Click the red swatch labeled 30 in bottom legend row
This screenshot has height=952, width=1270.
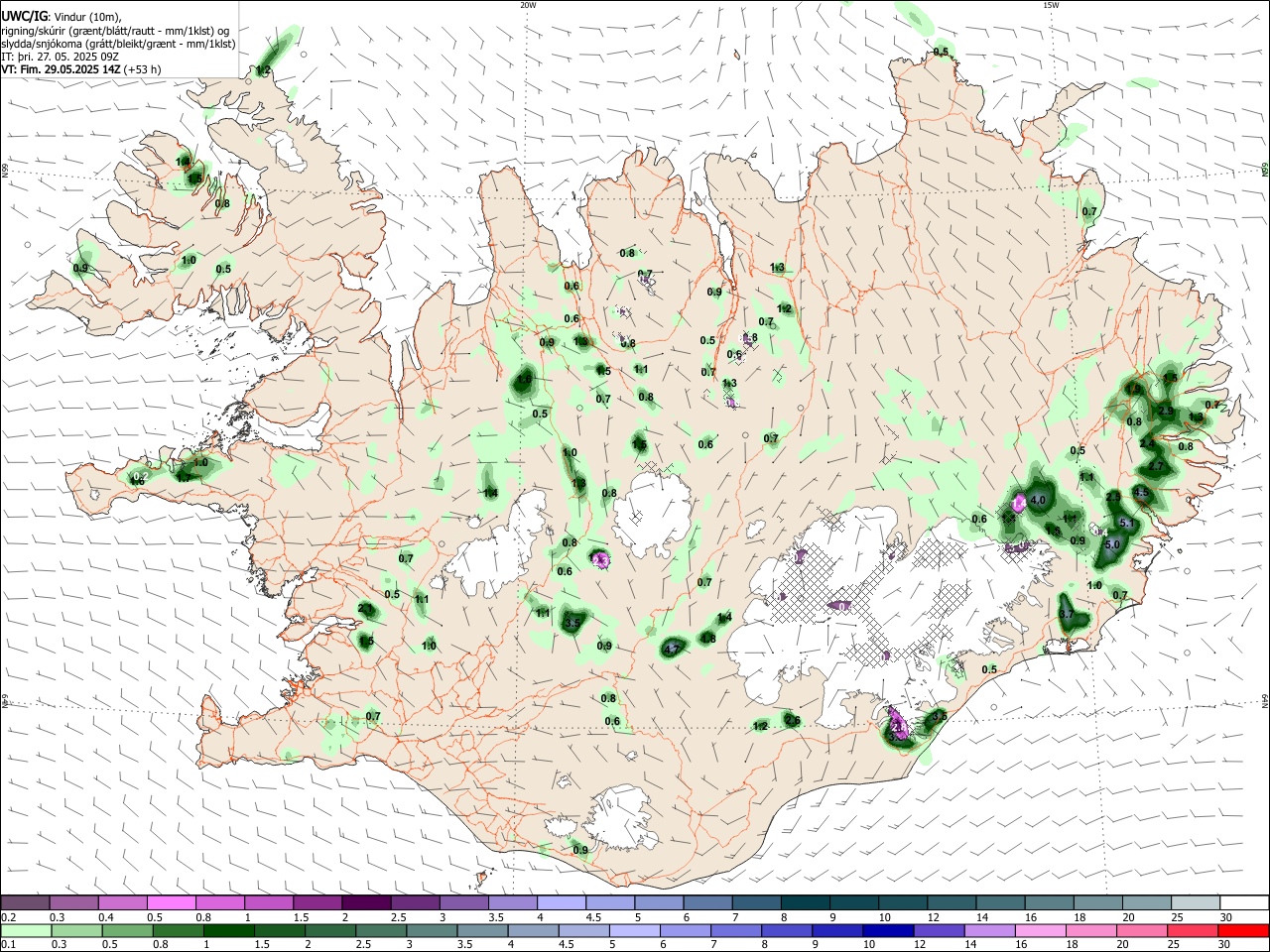click(x=1244, y=930)
